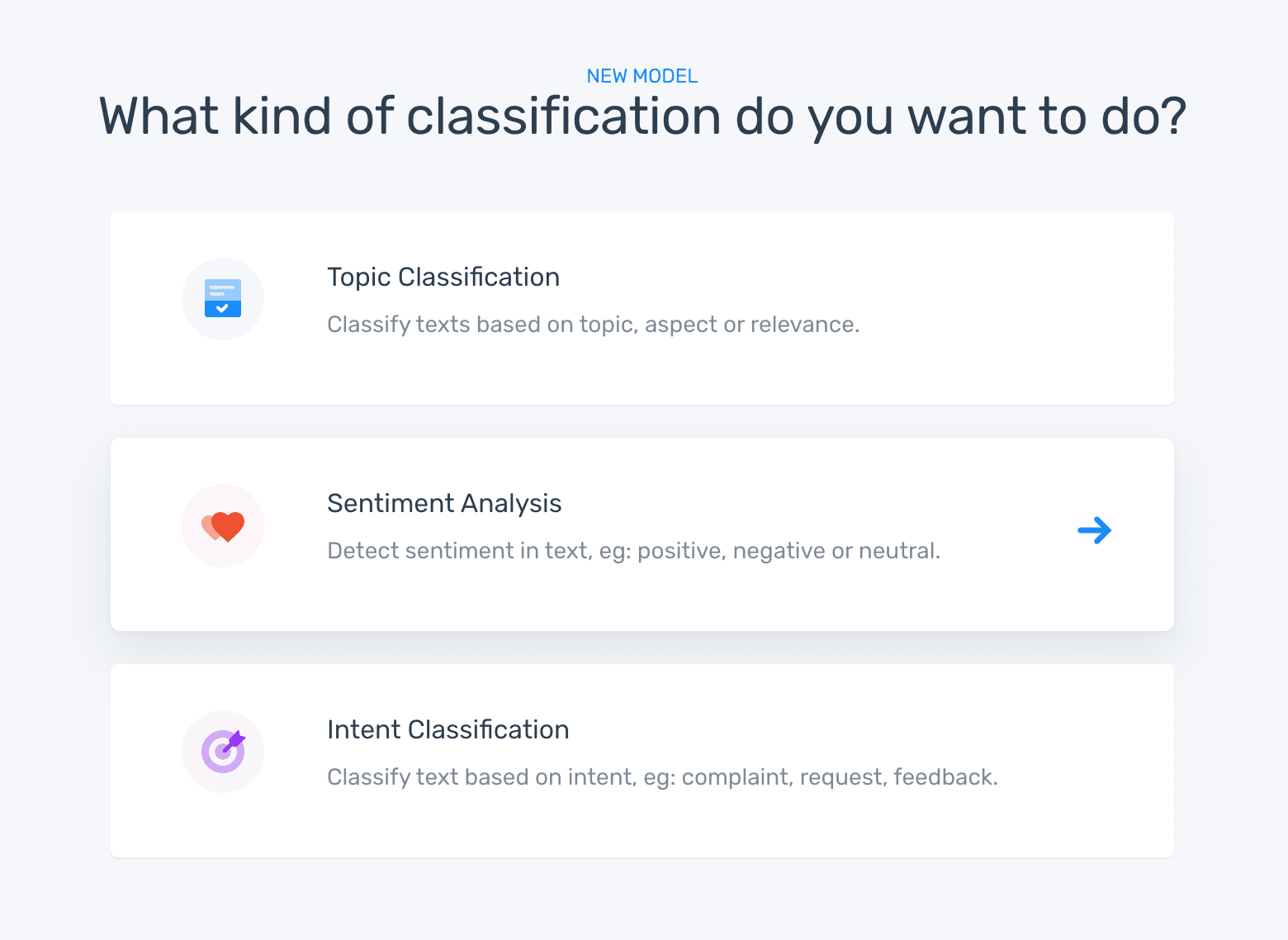
Task: Click the "NEW MODEL" label
Action: point(642,76)
